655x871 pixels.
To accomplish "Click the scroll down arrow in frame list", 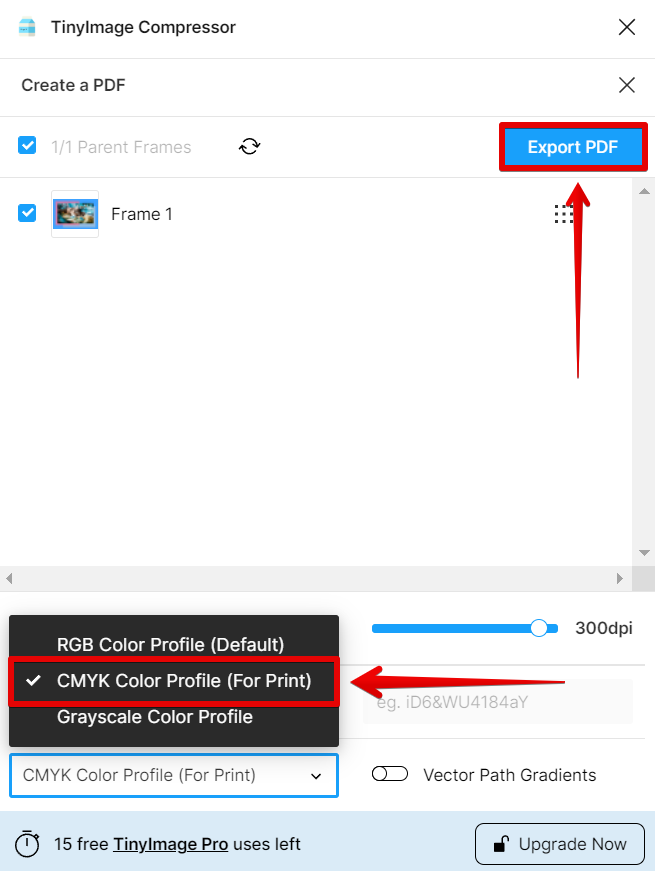I will click(x=644, y=553).
